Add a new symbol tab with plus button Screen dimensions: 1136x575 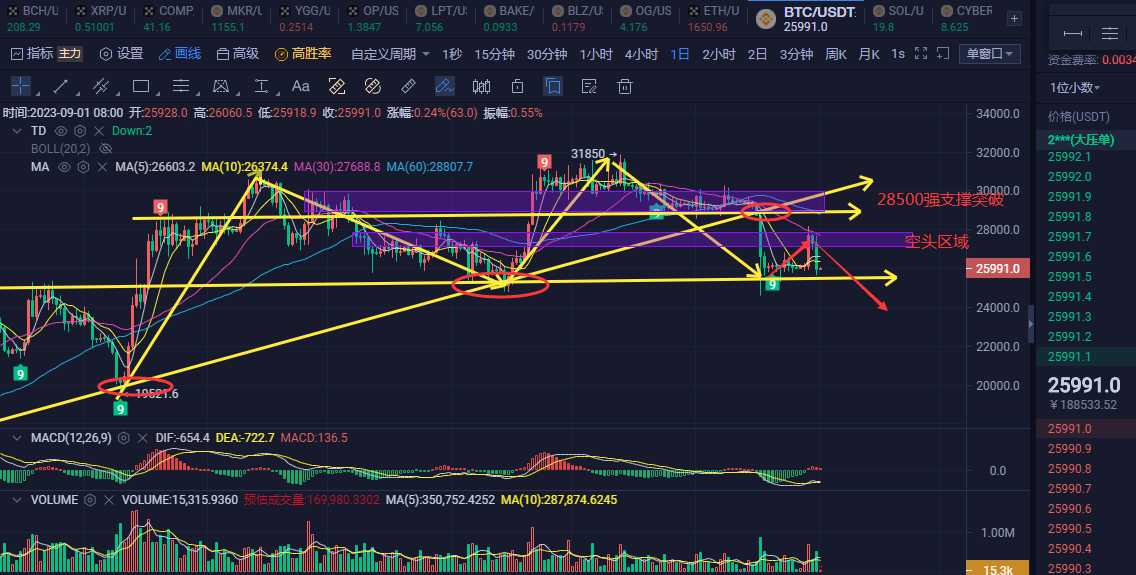(1015, 18)
